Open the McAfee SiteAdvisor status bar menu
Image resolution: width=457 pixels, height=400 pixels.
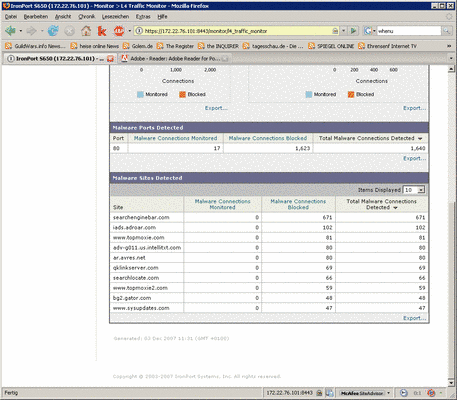(365, 393)
